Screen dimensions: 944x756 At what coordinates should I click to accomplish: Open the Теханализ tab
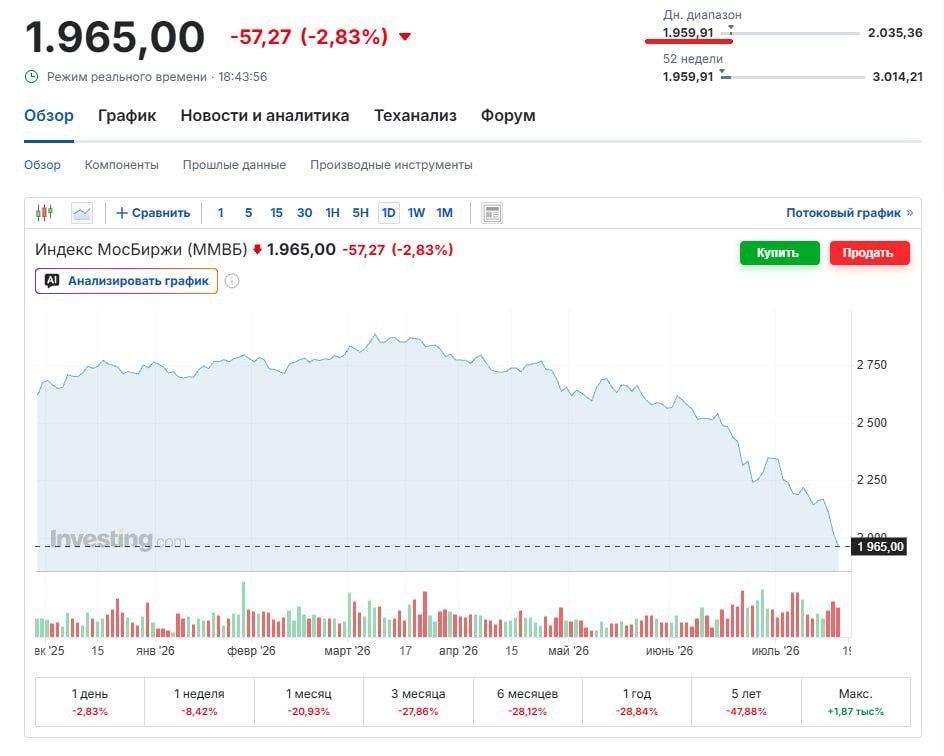[415, 116]
